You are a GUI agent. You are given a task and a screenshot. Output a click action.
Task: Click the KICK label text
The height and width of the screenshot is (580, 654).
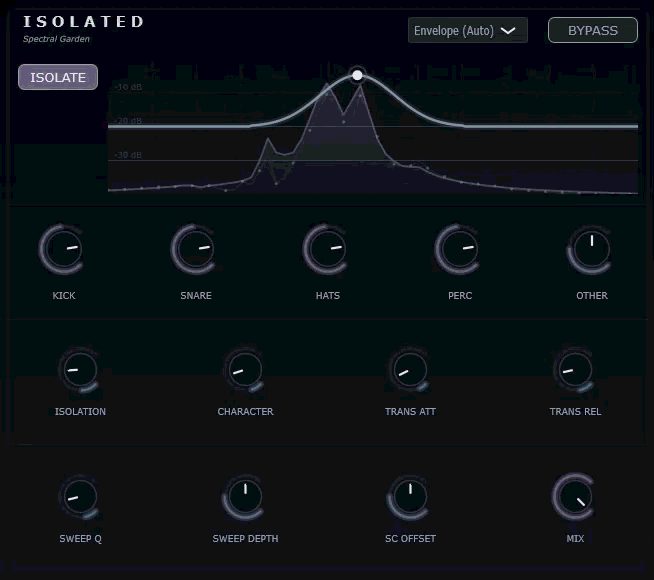click(64, 296)
